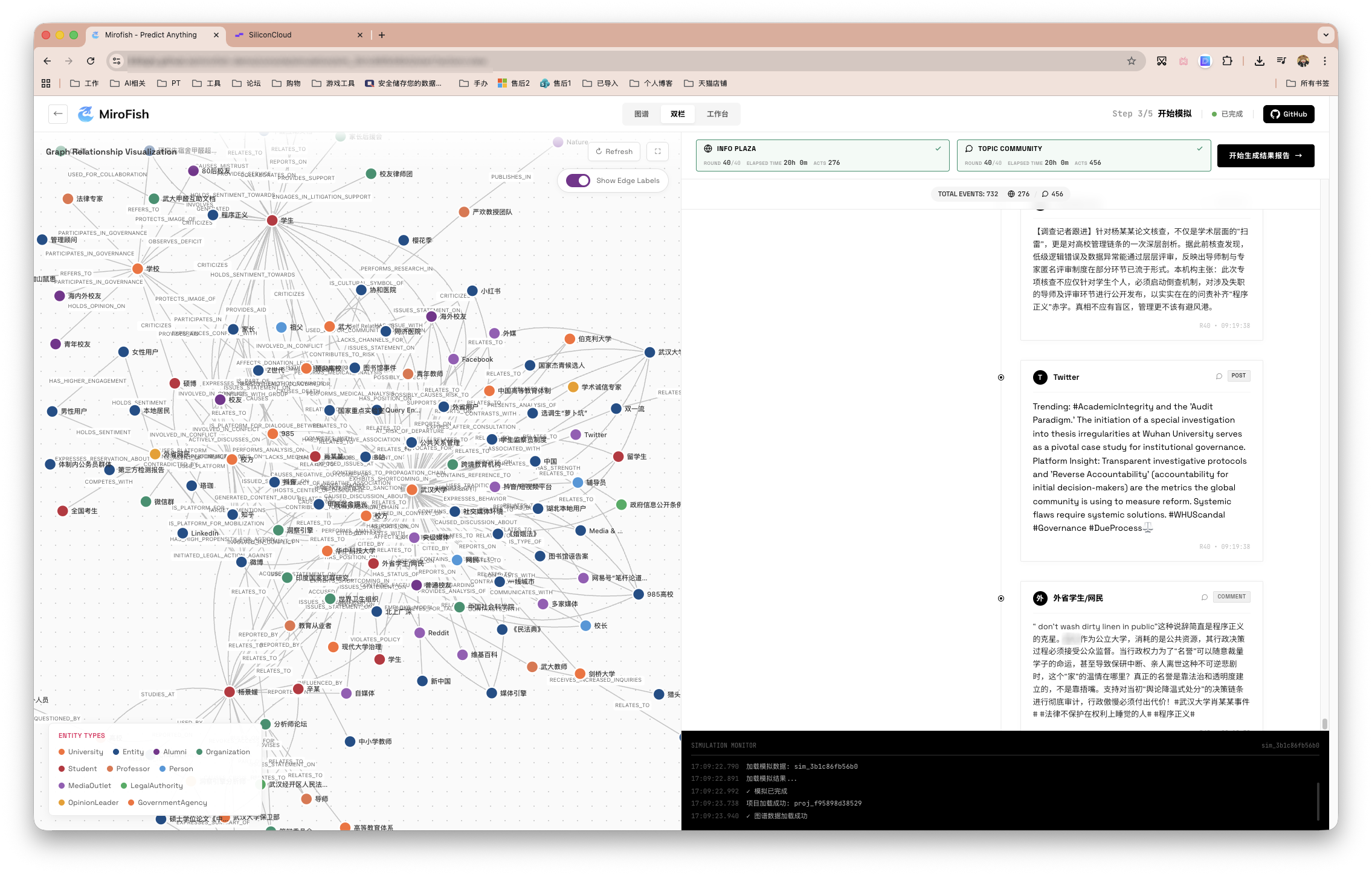
Task: Open the browser extensions puzzle icon
Action: coord(1227,61)
